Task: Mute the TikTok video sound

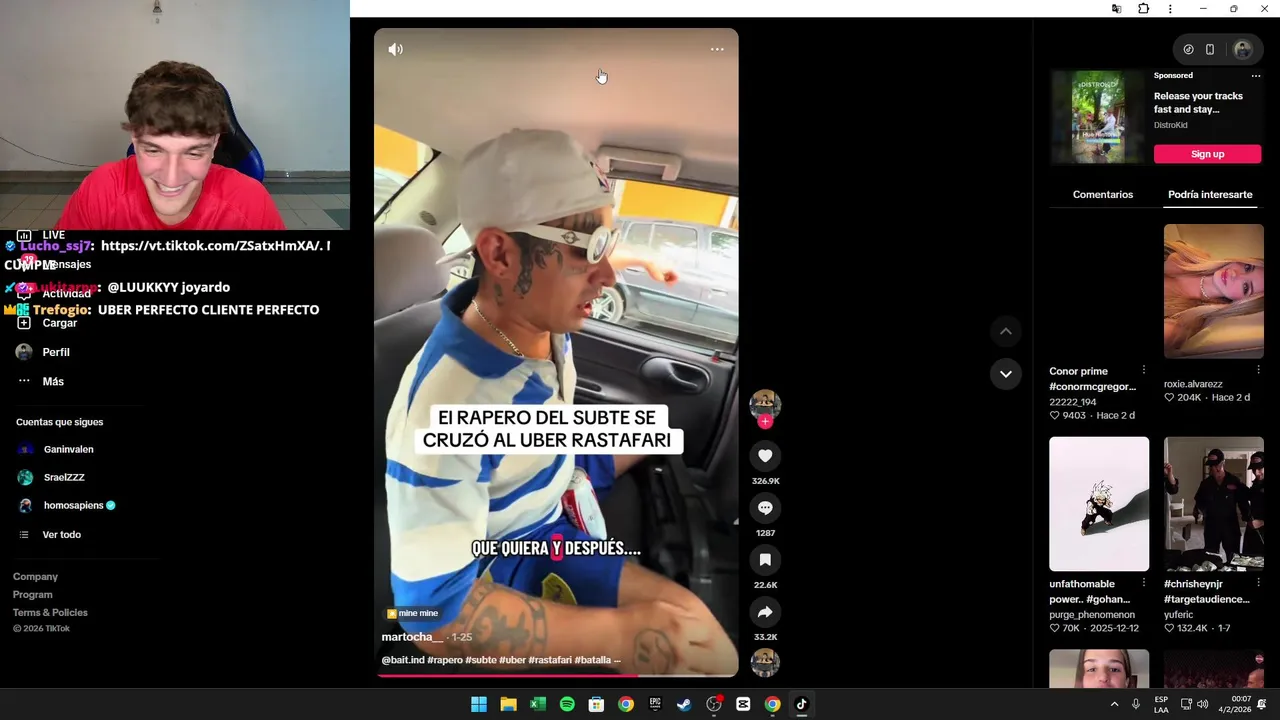Action: pos(396,49)
